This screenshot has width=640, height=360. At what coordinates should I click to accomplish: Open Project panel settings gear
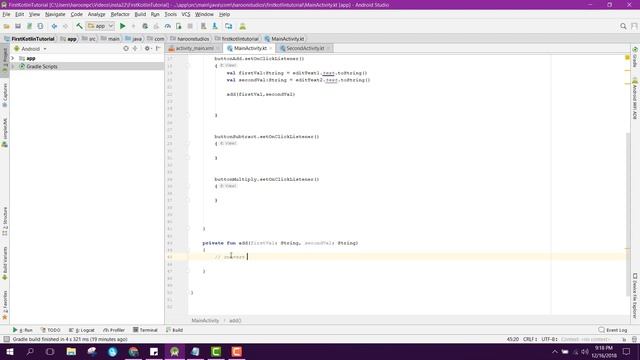tap(147, 49)
